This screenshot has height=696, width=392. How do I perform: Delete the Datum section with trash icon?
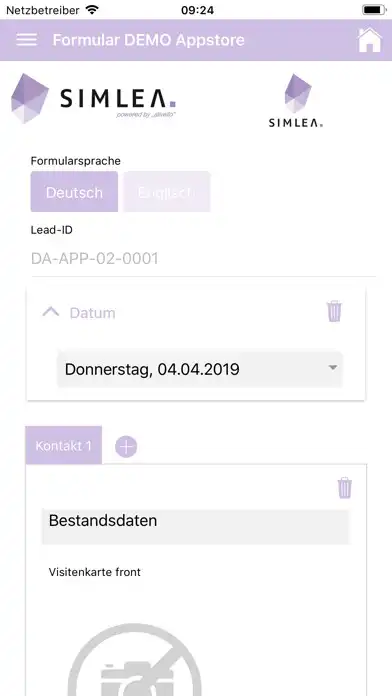[x=334, y=311]
